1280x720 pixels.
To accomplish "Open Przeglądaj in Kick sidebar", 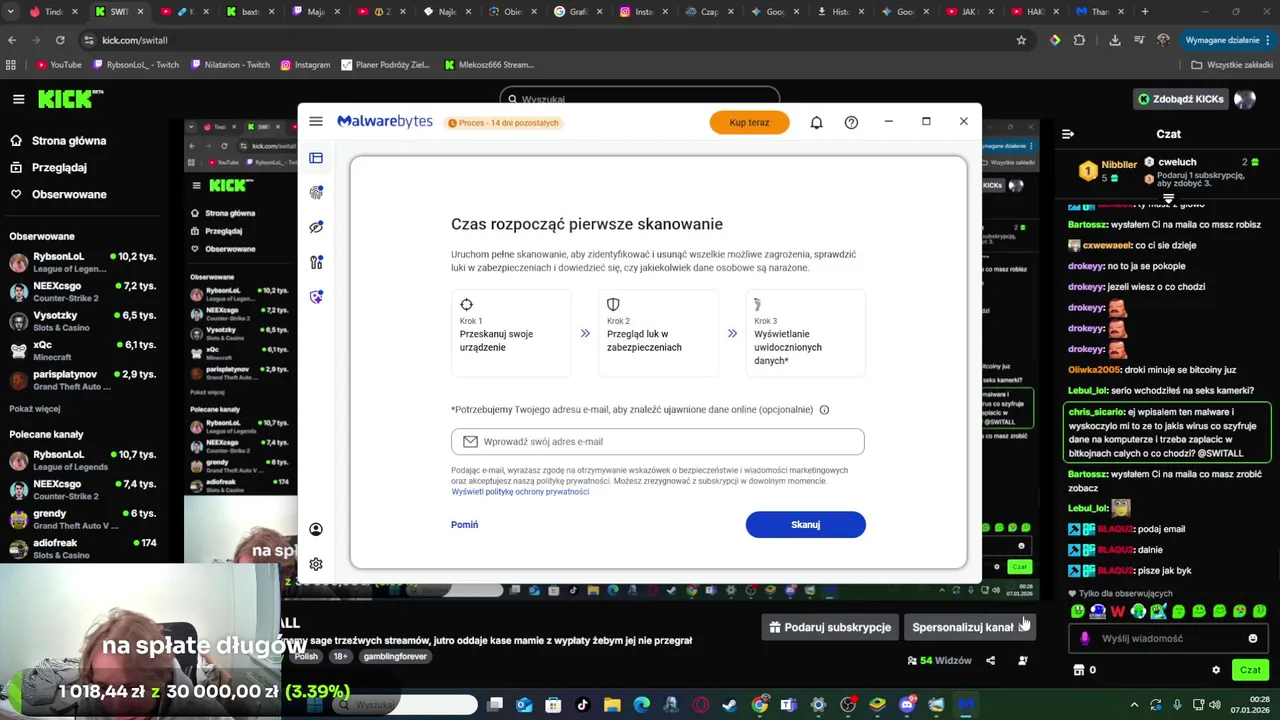I will click(49, 168).
